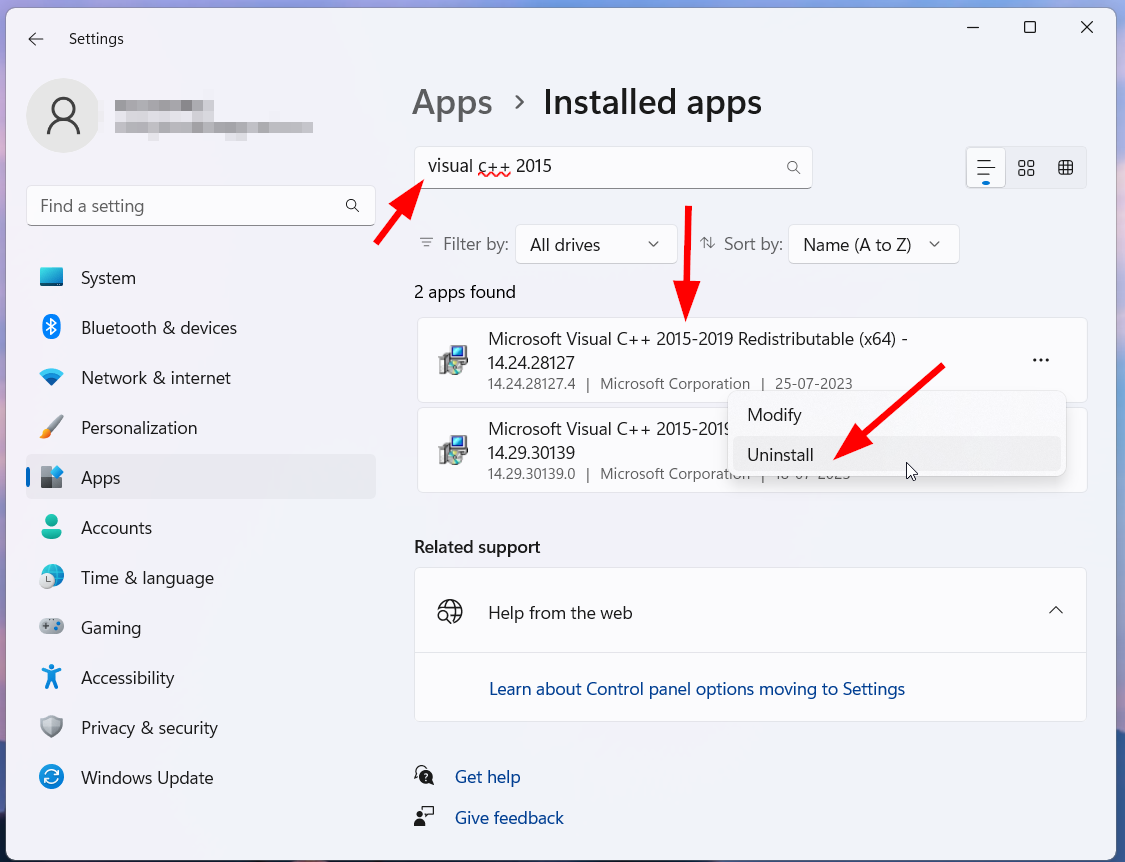The width and height of the screenshot is (1125, 862).
Task: Choose Modify from the context menu
Action: (x=897, y=415)
